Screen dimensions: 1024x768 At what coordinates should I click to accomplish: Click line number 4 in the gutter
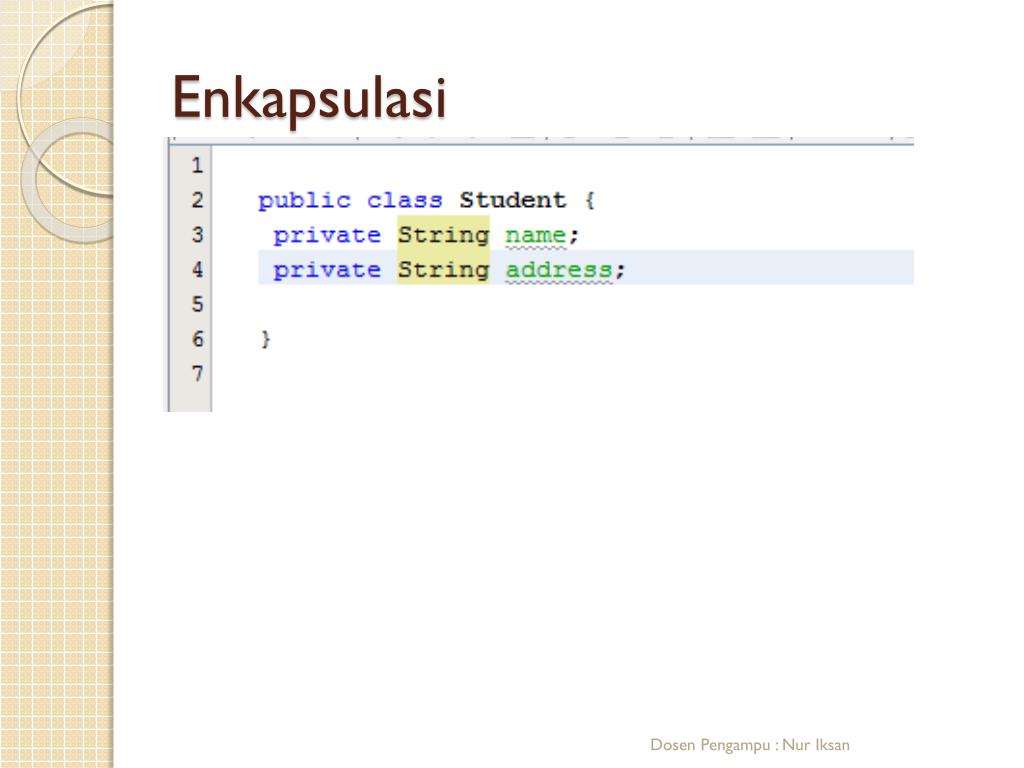pyautogui.click(x=197, y=269)
